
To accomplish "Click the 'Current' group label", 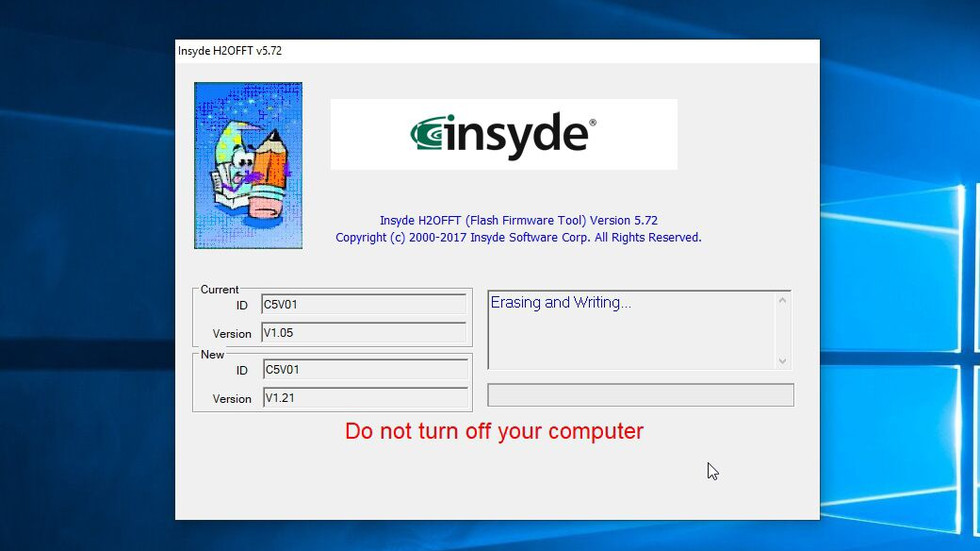I will click(x=219, y=289).
